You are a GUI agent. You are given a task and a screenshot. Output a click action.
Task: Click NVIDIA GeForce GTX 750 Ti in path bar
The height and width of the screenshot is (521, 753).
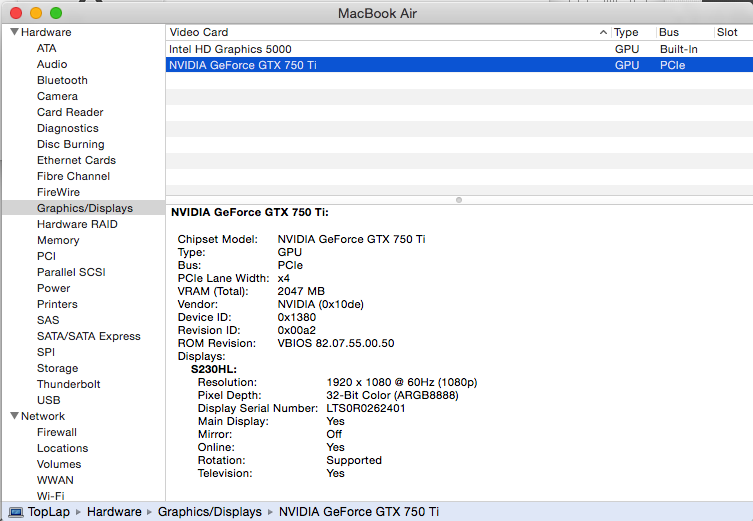[359, 512]
